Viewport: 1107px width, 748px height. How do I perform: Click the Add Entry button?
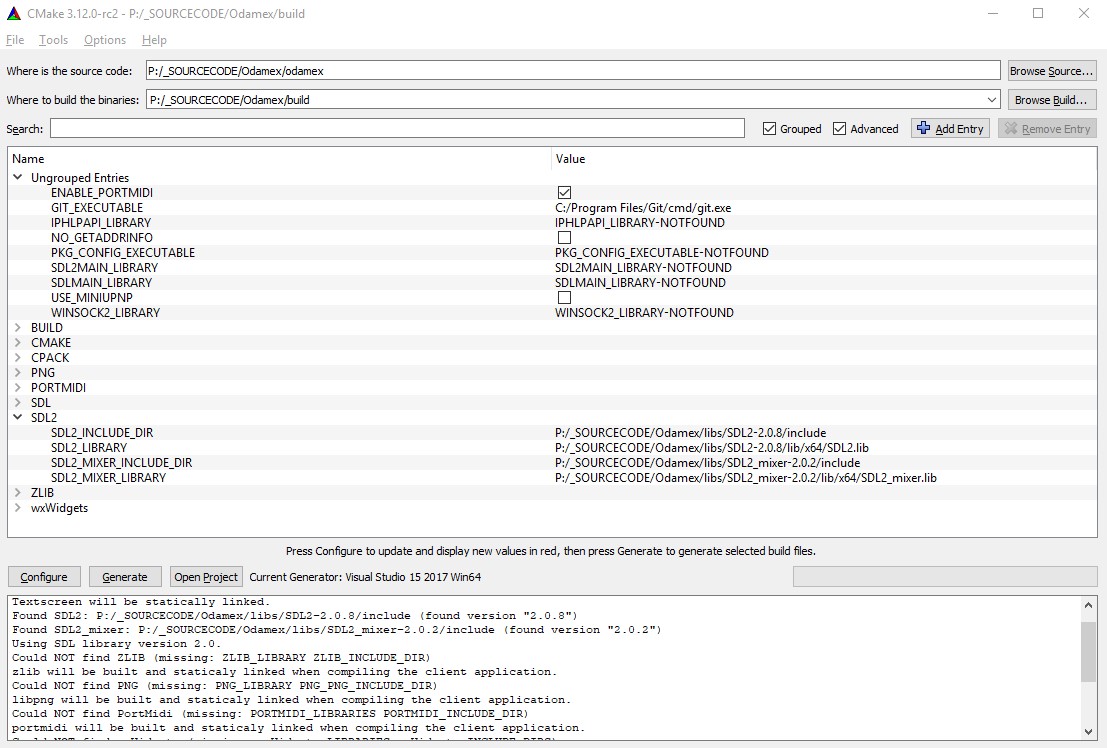[x=950, y=129]
